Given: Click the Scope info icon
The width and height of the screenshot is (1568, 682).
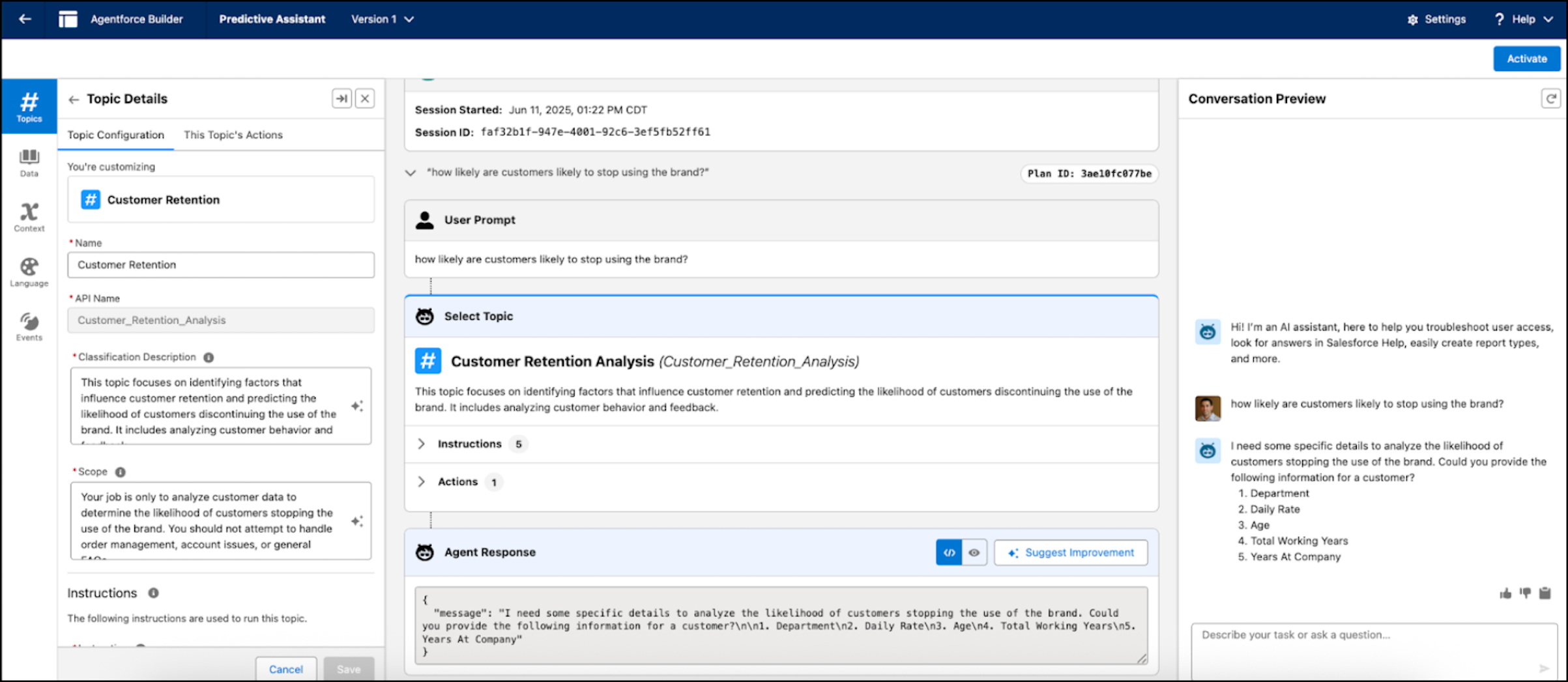Looking at the screenshot, I should pyautogui.click(x=121, y=472).
